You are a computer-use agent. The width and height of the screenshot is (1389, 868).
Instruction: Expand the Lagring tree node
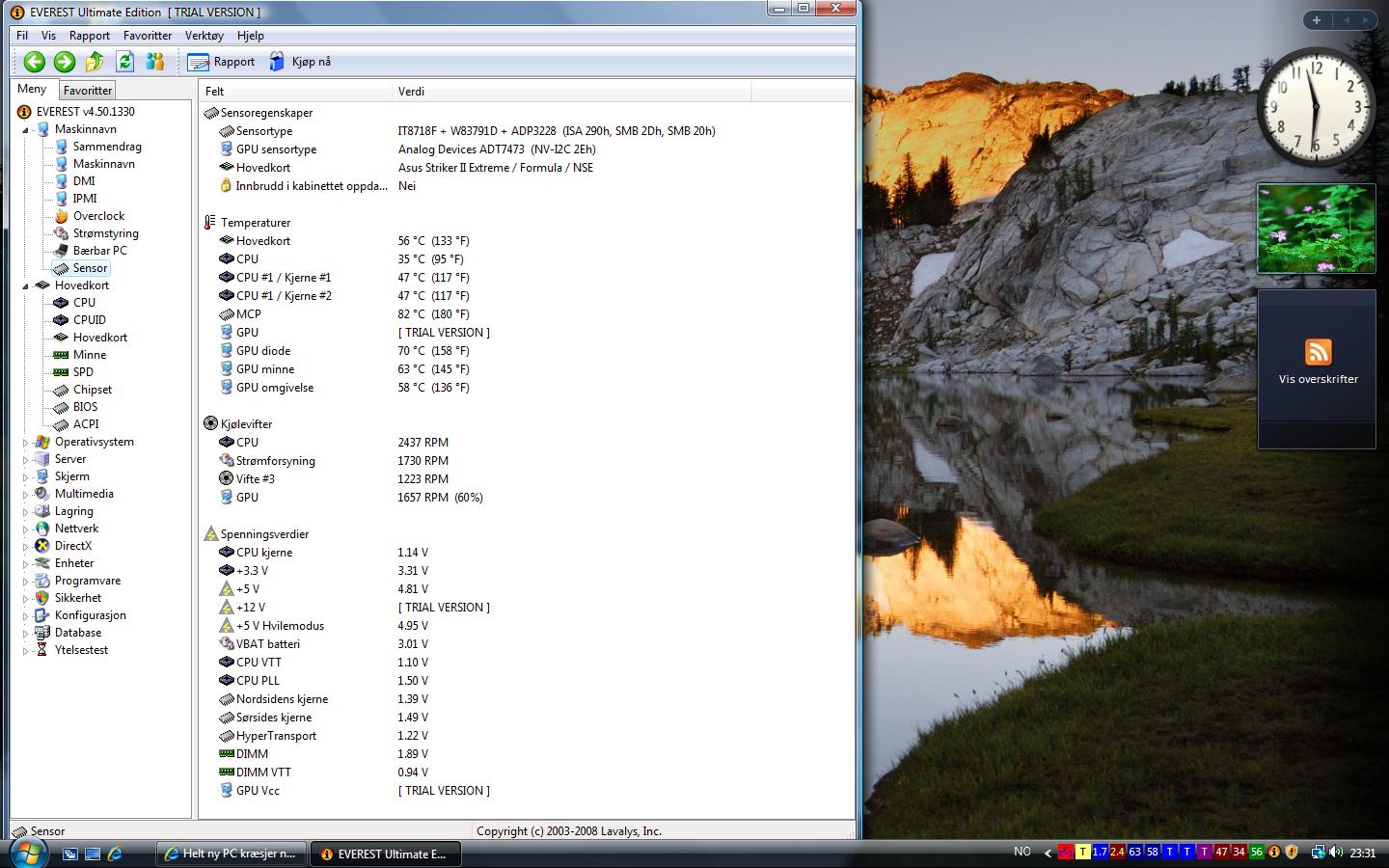point(26,512)
